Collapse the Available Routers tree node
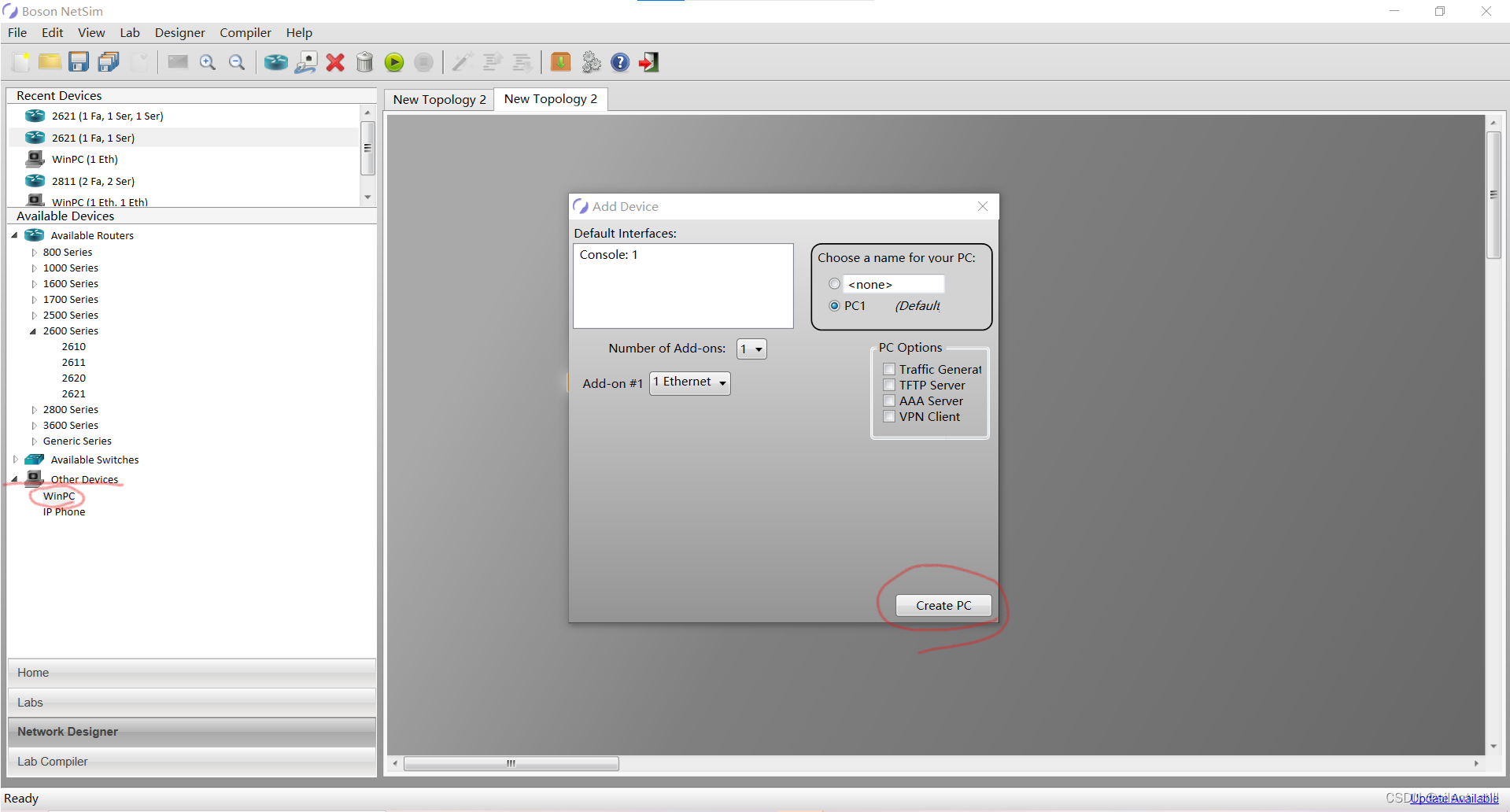Image resolution: width=1510 pixels, height=812 pixels. 15,235
